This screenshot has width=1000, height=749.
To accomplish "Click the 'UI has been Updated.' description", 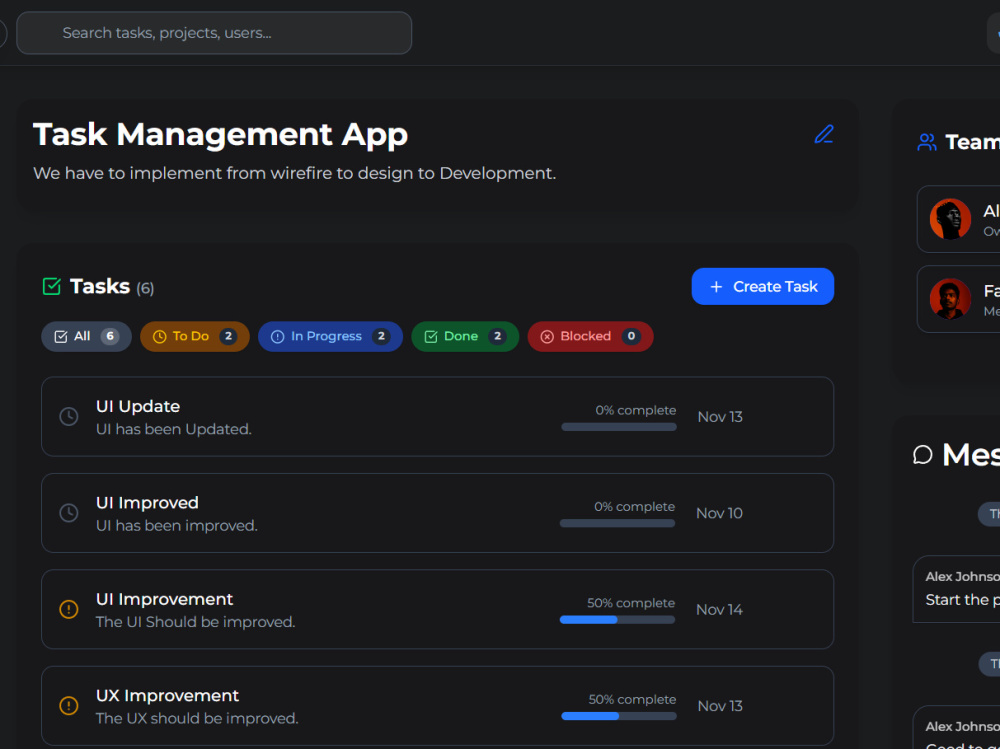I will pos(174,429).
